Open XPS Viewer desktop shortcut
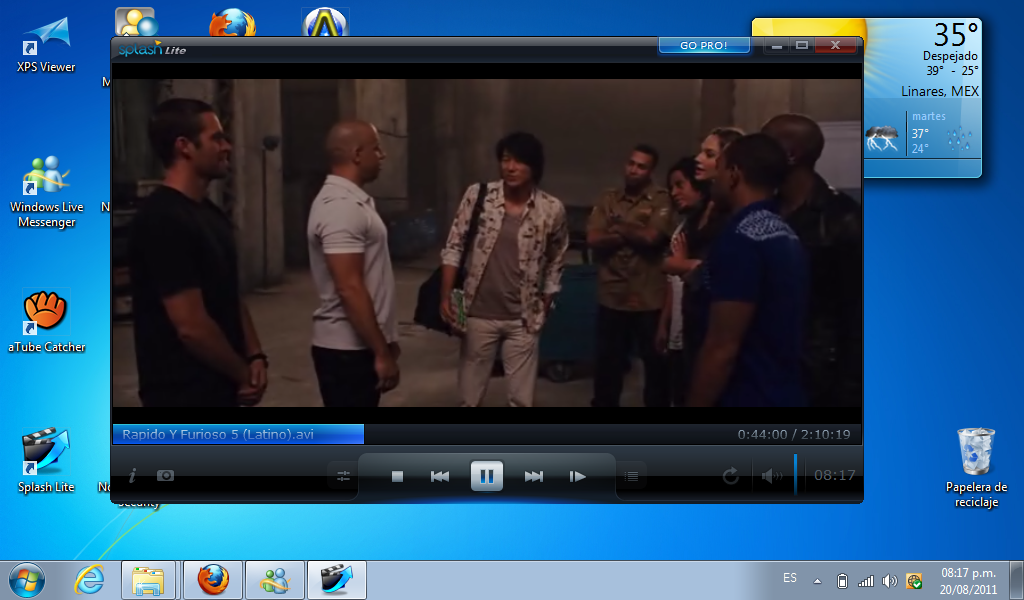 [x=46, y=44]
